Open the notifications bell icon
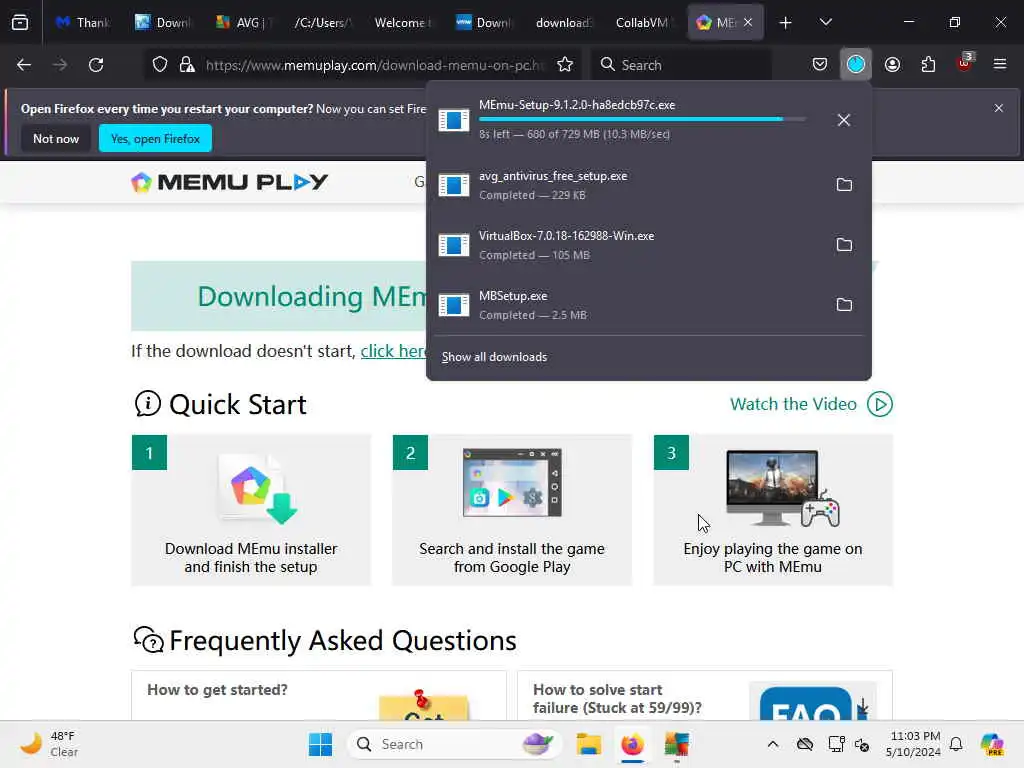Viewport: 1024px width, 768px height. coord(956,744)
